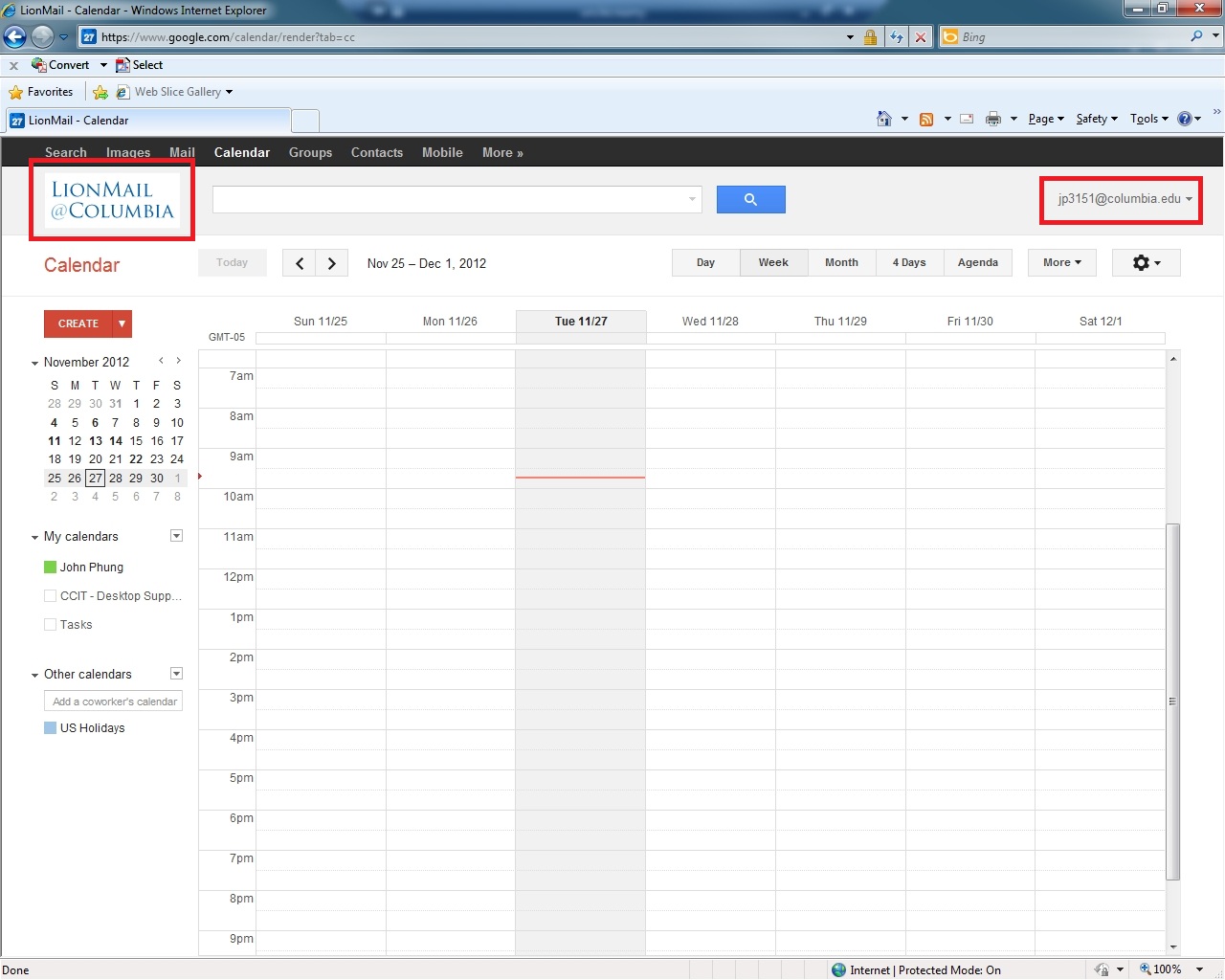
Task: Collapse the Other calendars section
Action: [x=34, y=675]
